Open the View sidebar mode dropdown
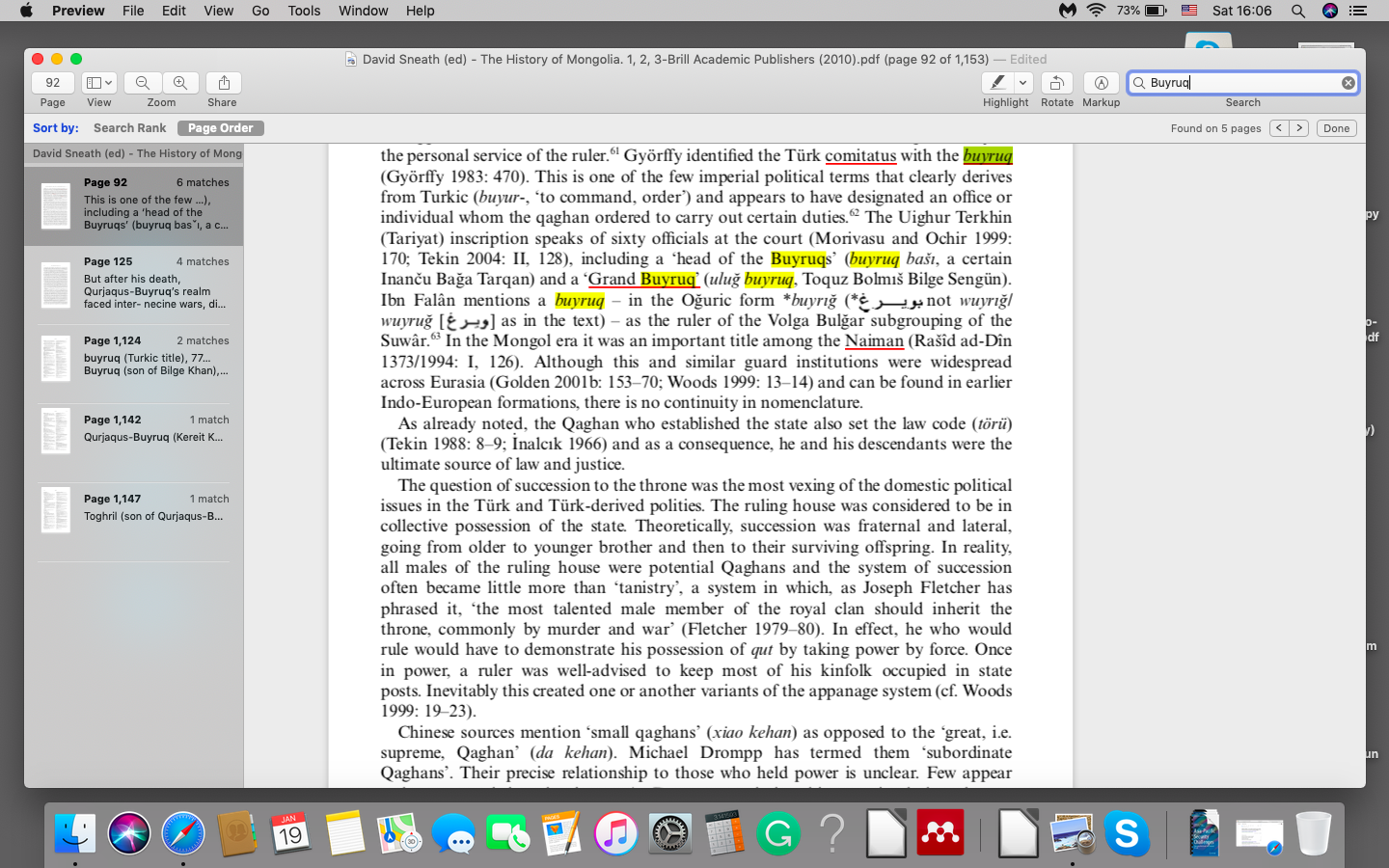Screen dimensions: 1389x868 pyautogui.click(x=99, y=83)
